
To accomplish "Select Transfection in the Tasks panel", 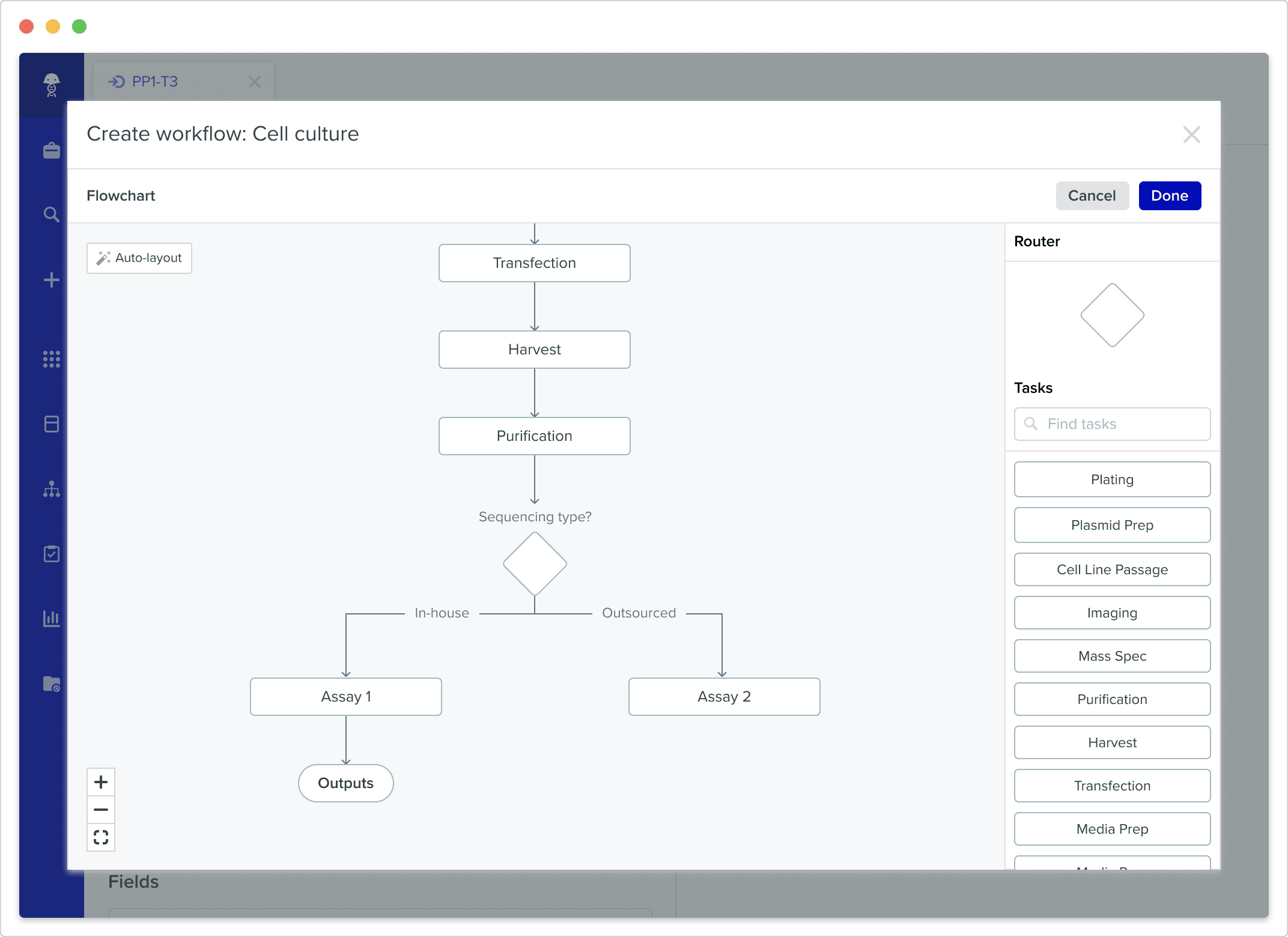I will pyautogui.click(x=1113, y=786).
